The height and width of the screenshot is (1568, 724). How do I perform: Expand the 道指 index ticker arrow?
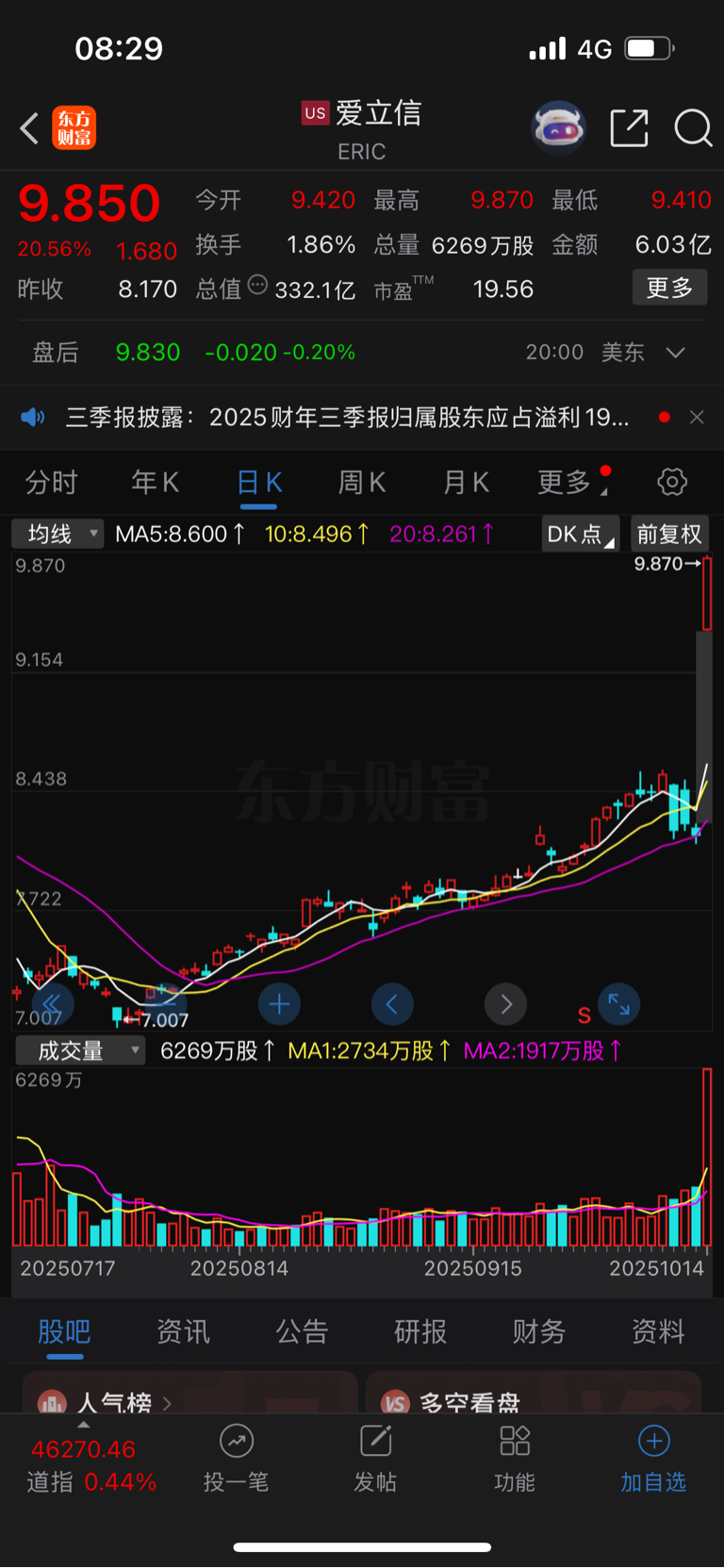point(84,1424)
